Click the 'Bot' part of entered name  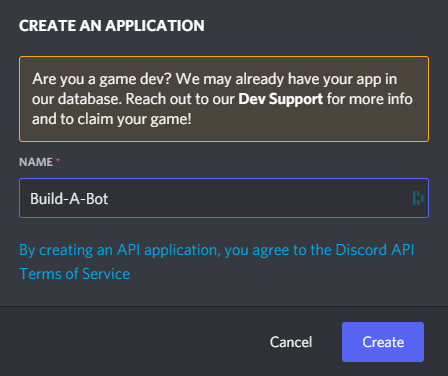[97, 199]
